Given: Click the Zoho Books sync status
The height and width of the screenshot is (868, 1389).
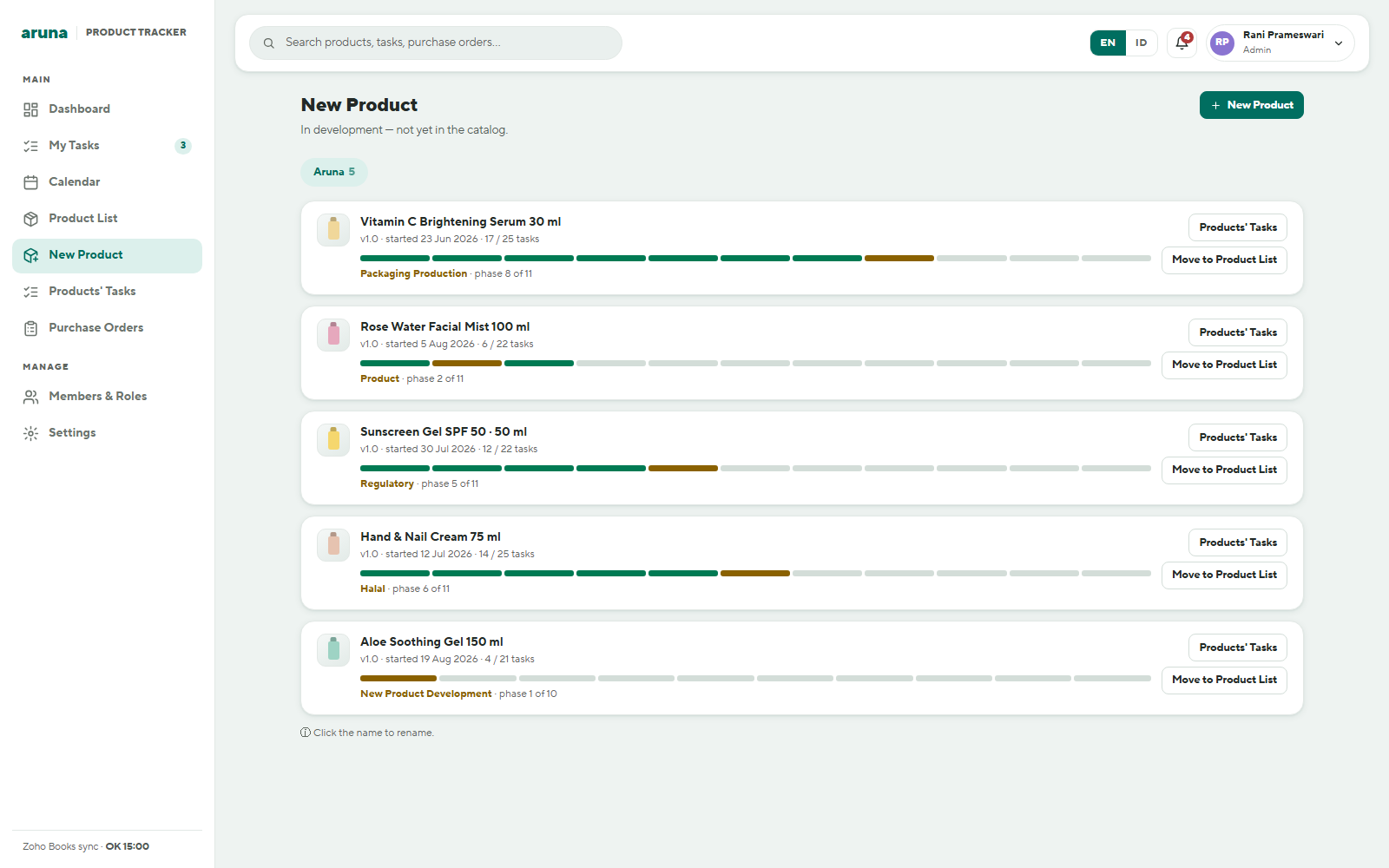Looking at the screenshot, I should 86,846.
